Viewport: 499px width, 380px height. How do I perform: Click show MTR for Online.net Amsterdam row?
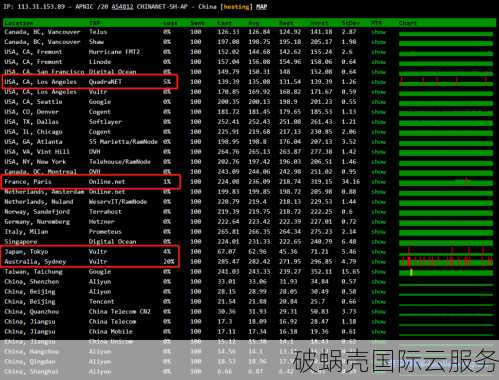pos(378,192)
